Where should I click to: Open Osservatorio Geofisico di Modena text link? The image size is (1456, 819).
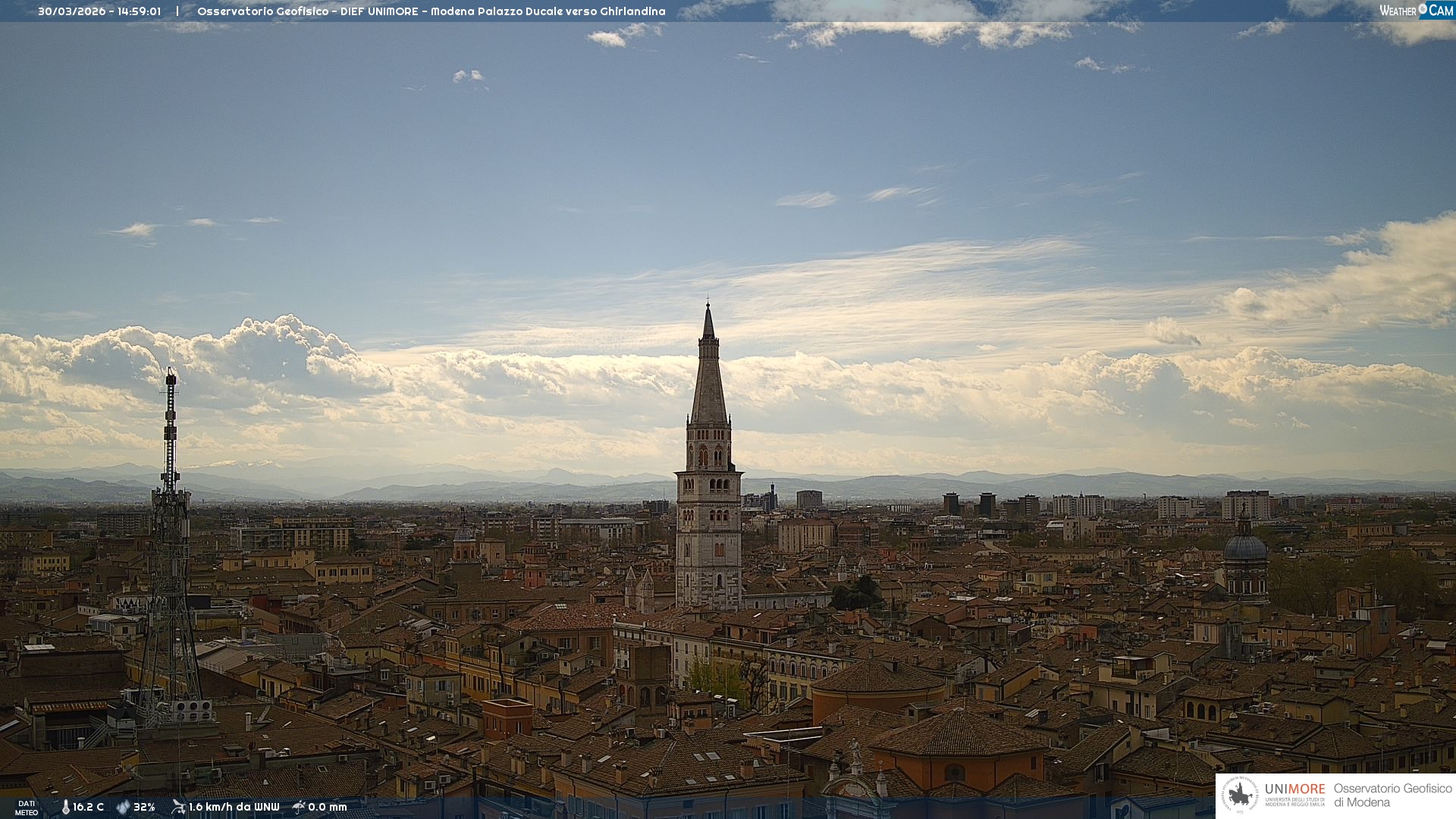pyautogui.click(x=1392, y=795)
